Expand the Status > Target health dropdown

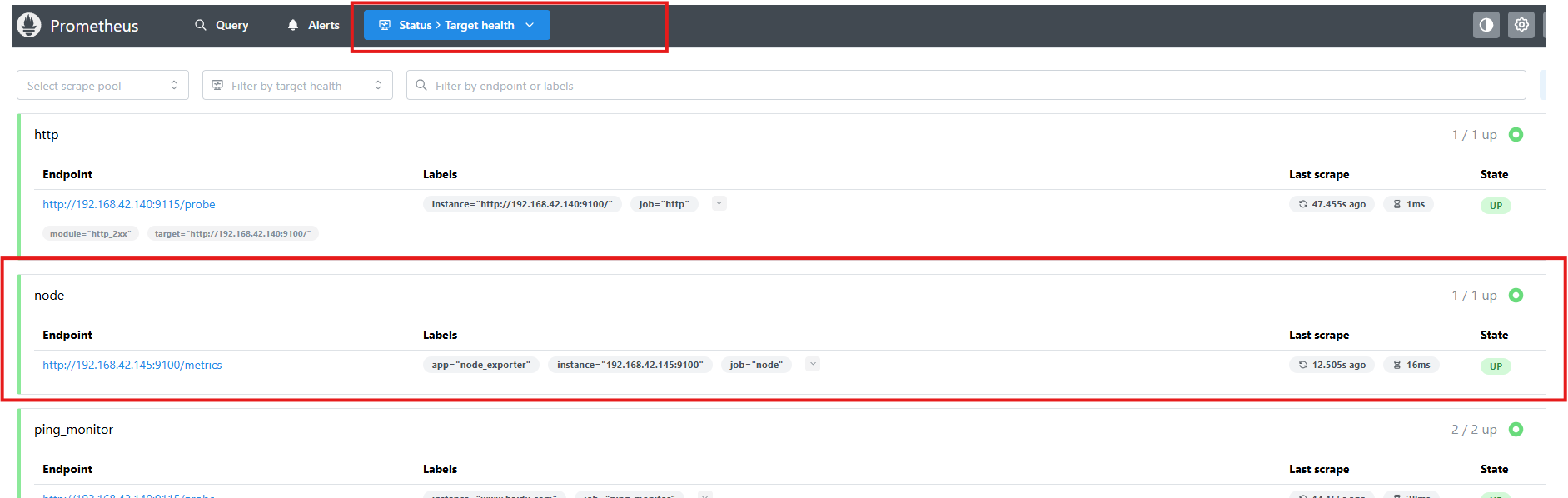pyautogui.click(x=456, y=25)
